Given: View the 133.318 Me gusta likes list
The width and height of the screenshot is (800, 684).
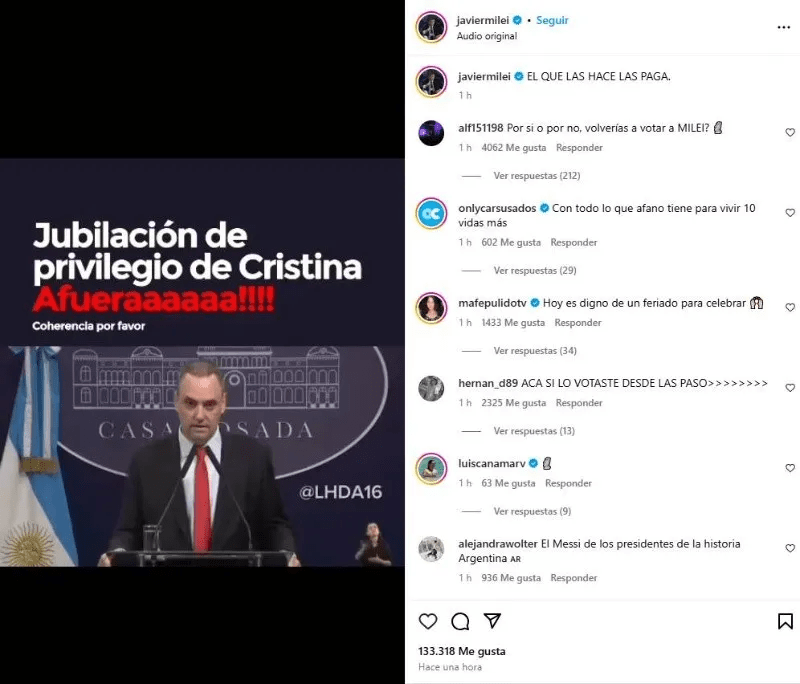Looking at the screenshot, I should (x=462, y=651).
